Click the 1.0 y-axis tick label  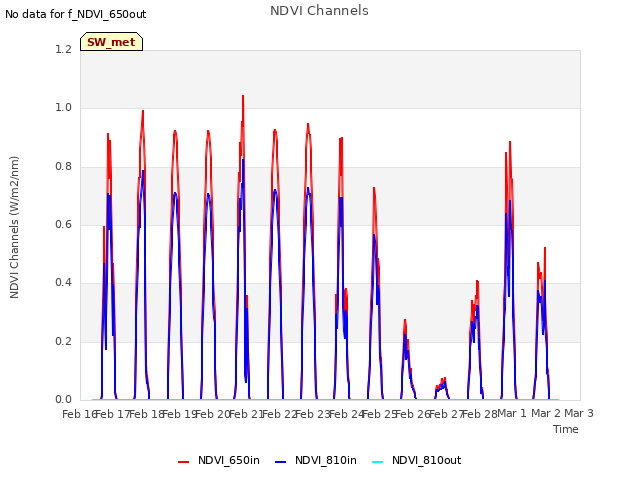pos(63,108)
